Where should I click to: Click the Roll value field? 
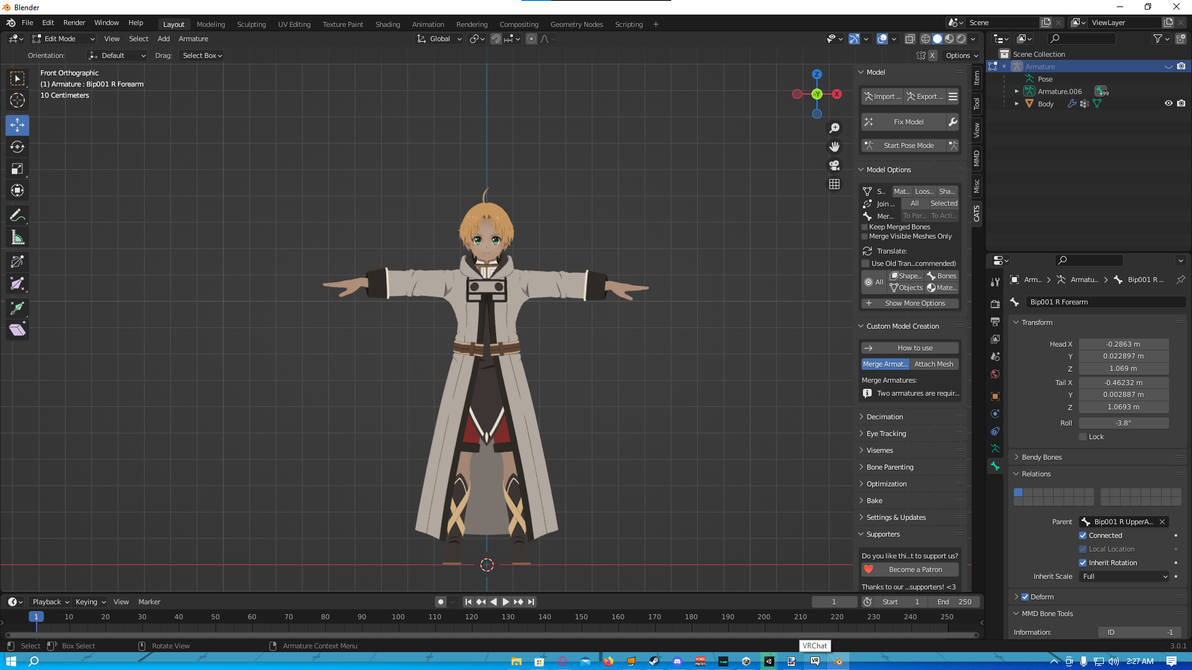[1123, 423]
